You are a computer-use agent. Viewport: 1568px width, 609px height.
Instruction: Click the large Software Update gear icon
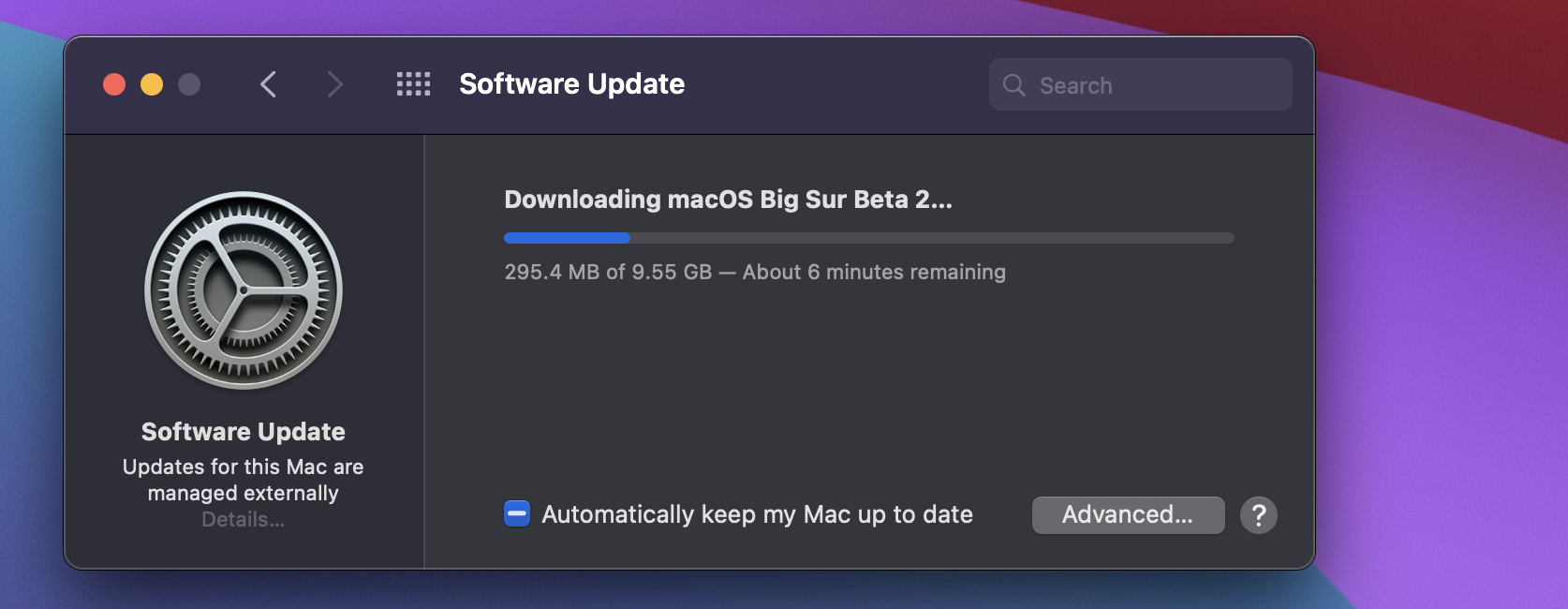point(244,290)
